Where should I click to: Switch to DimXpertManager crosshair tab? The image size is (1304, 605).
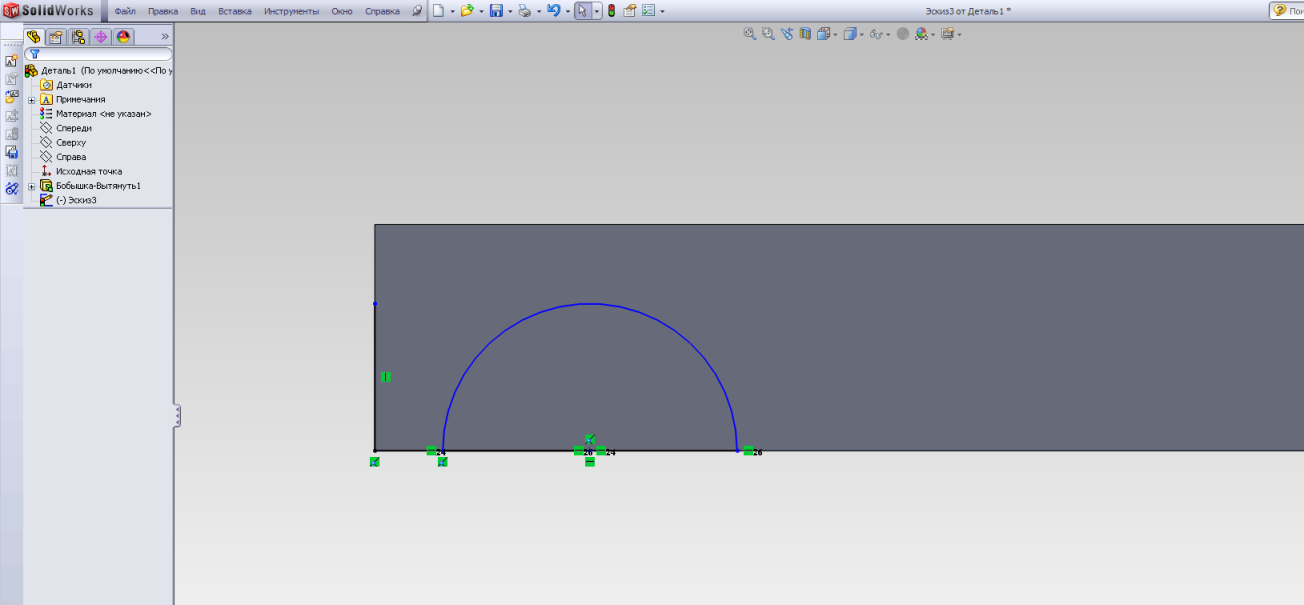point(101,36)
